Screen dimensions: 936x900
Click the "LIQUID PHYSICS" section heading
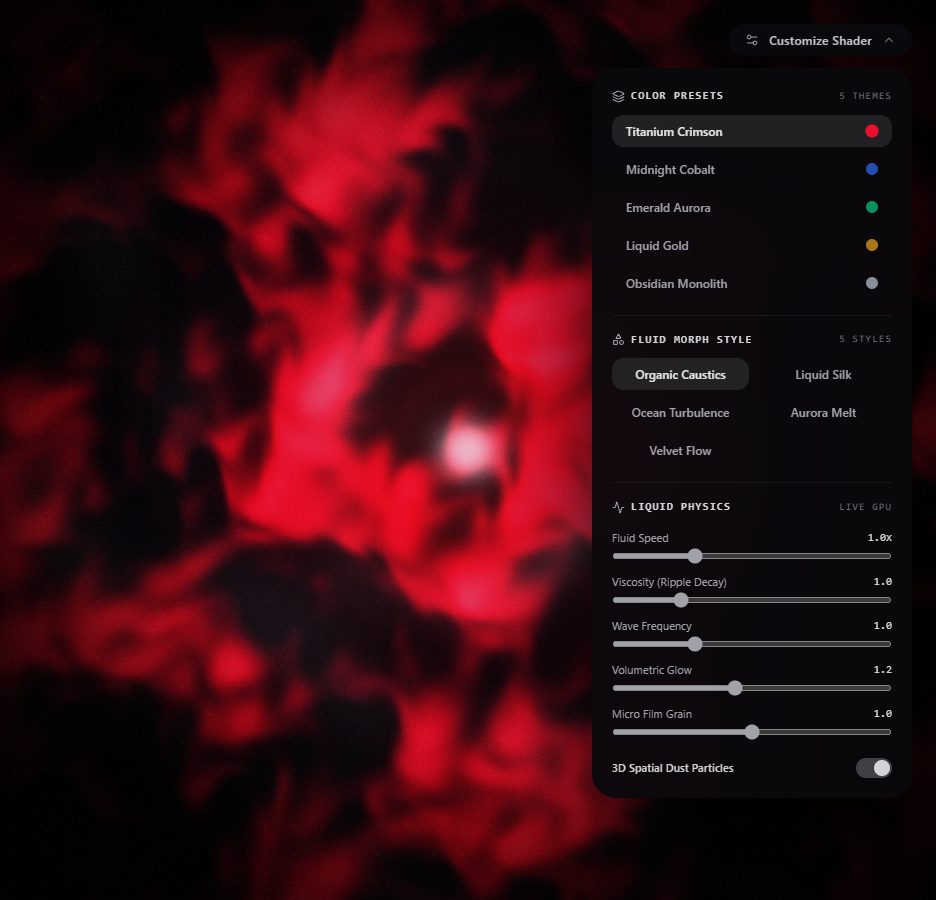(x=681, y=507)
